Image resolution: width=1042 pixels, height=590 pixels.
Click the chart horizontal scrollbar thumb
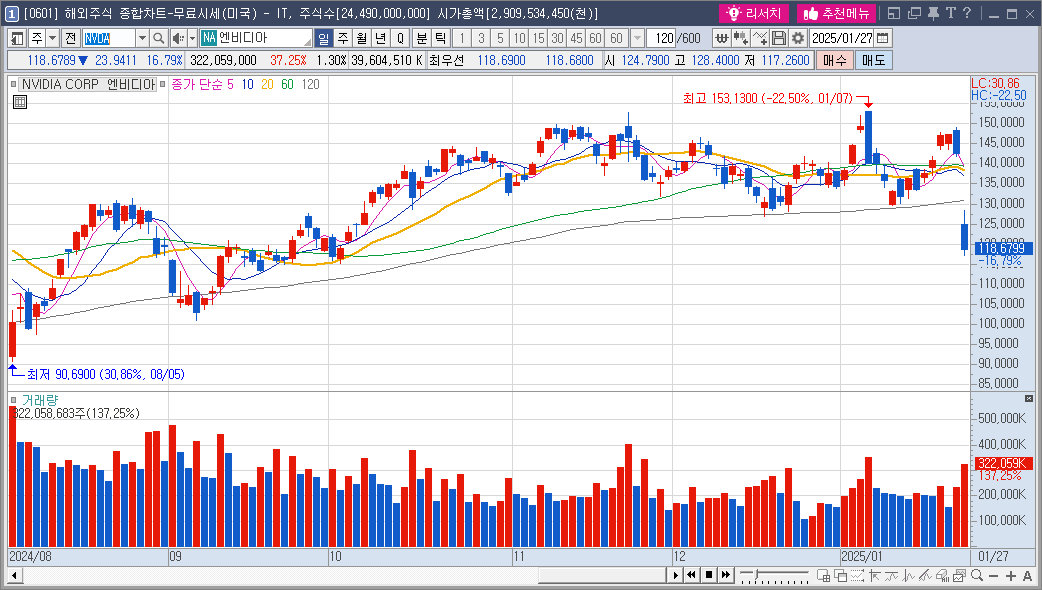(601, 575)
